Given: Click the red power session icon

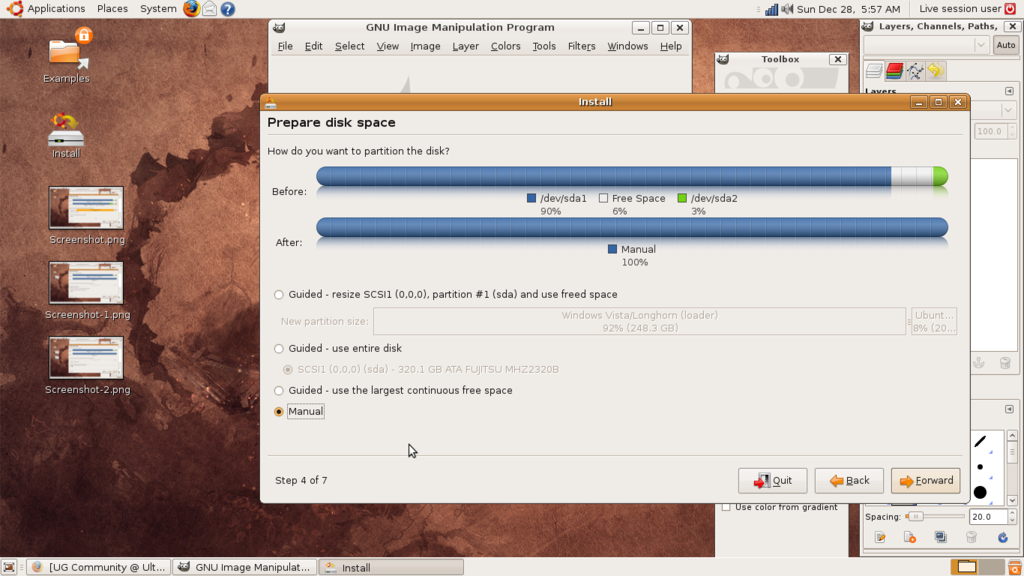Looking at the screenshot, I should coord(1010,8).
